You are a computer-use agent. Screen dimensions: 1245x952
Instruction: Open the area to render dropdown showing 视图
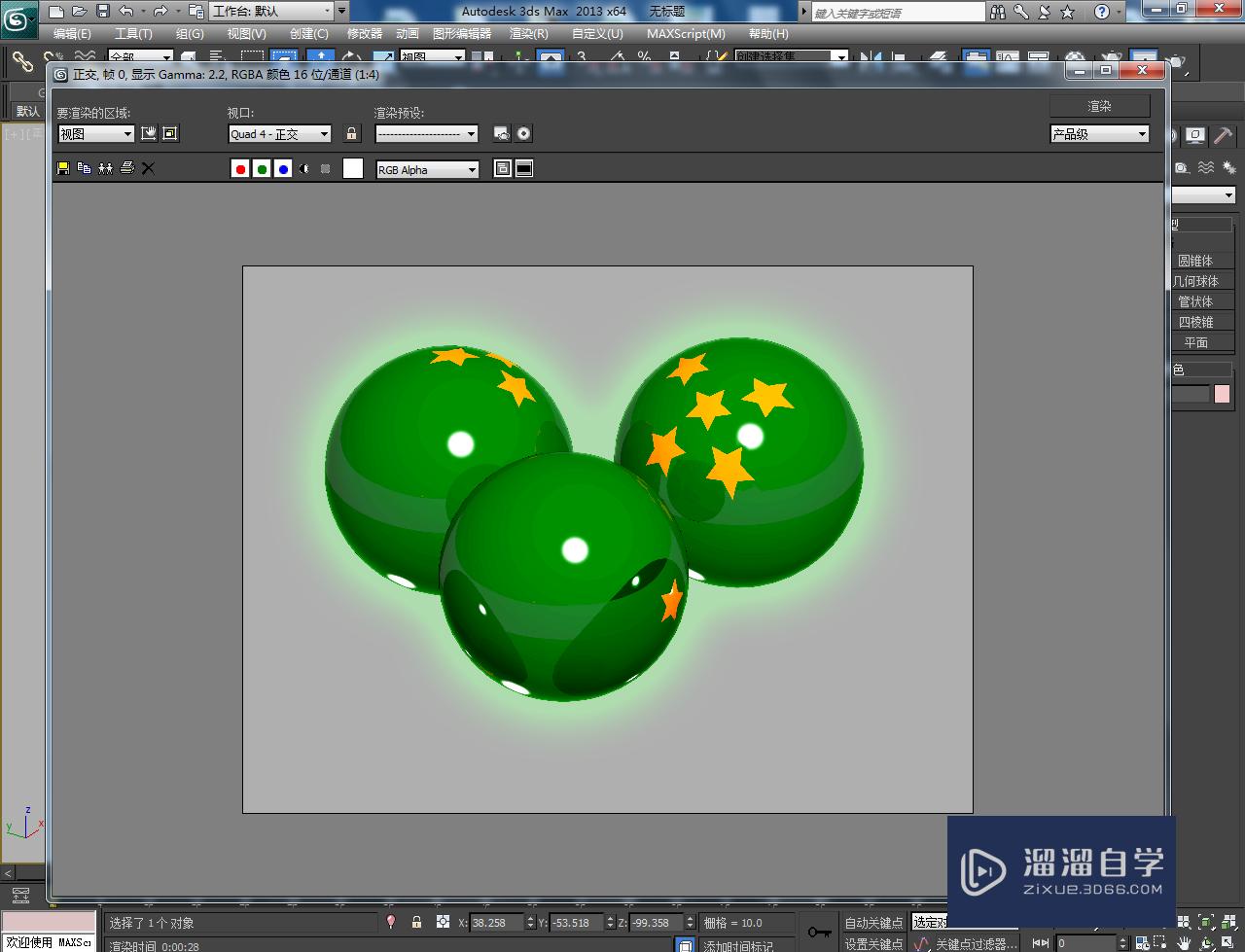point(95,134)
